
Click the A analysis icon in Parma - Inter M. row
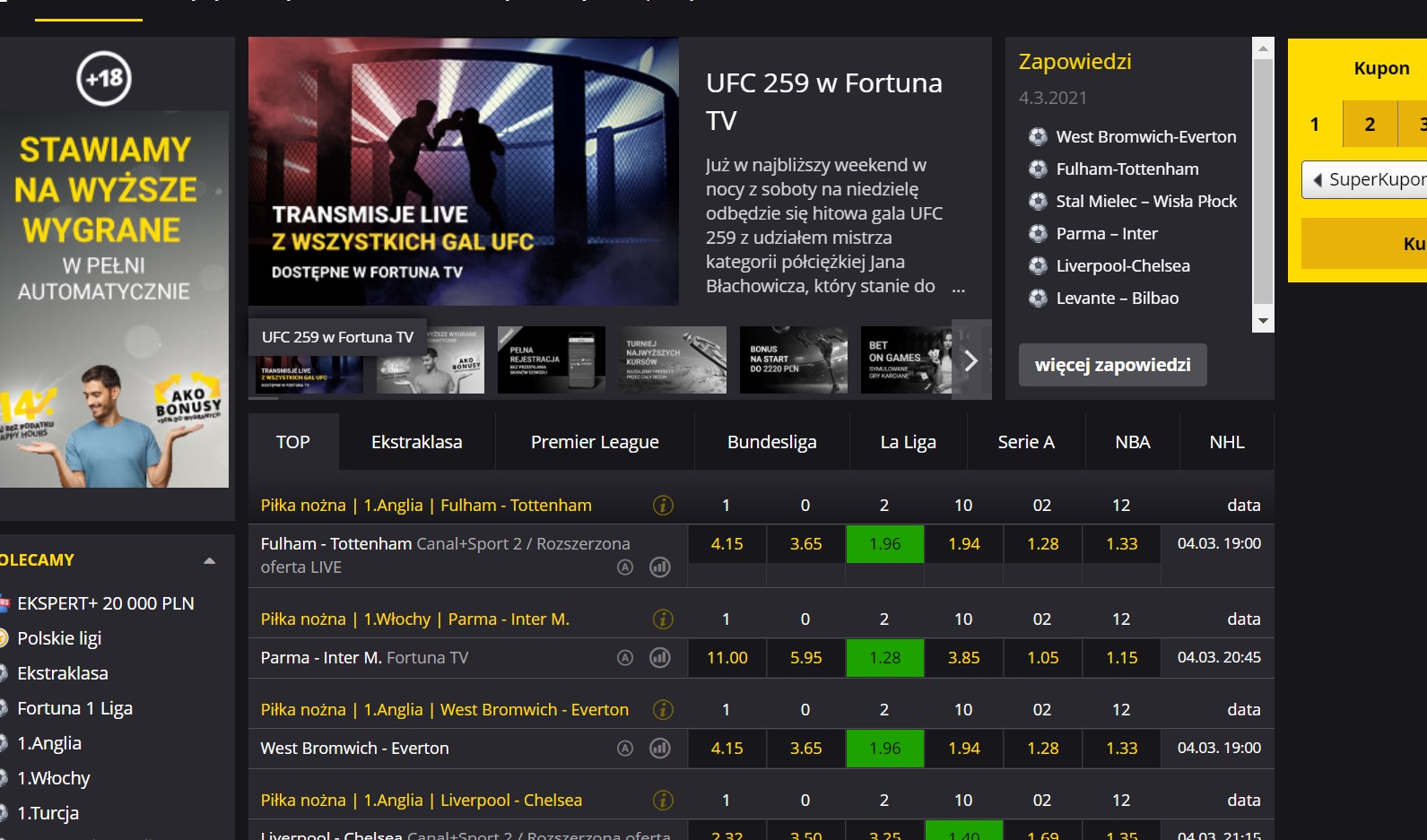pos(625,657)
